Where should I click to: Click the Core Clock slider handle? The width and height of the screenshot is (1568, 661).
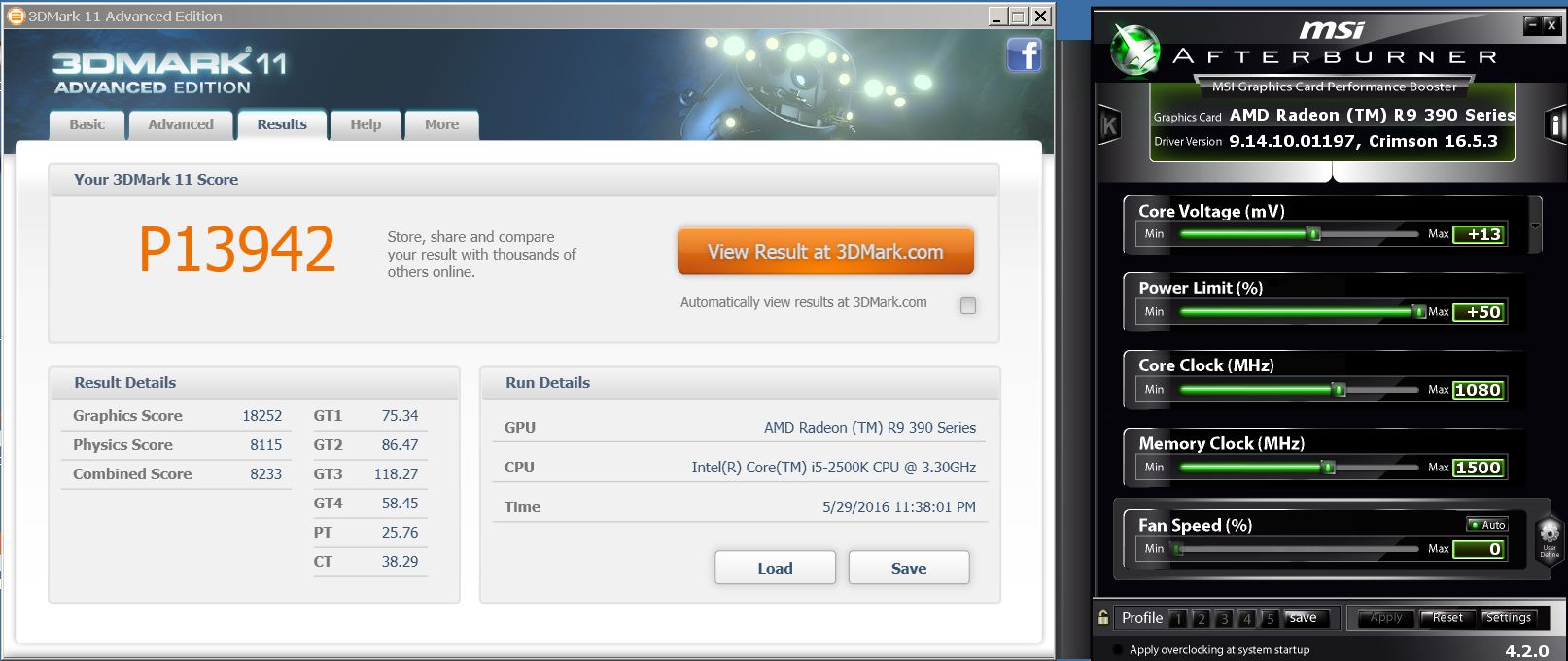(1340, 390)
